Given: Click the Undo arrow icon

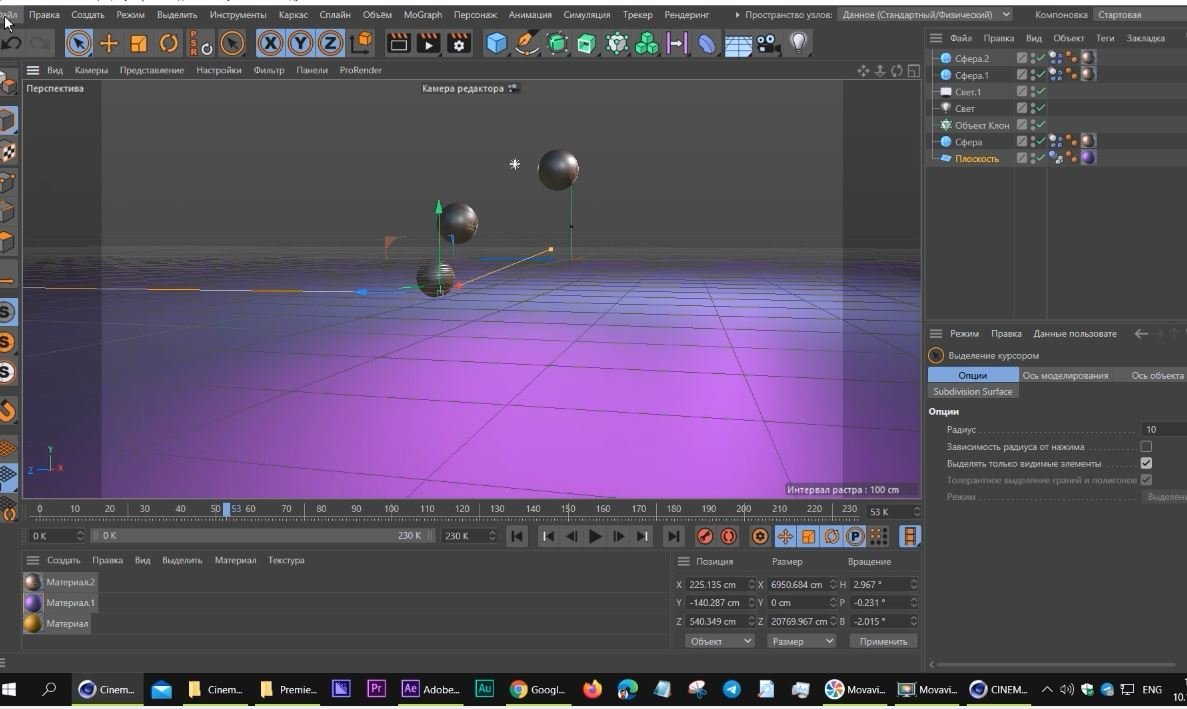Looking at the screenshot, I should (11, 43).
